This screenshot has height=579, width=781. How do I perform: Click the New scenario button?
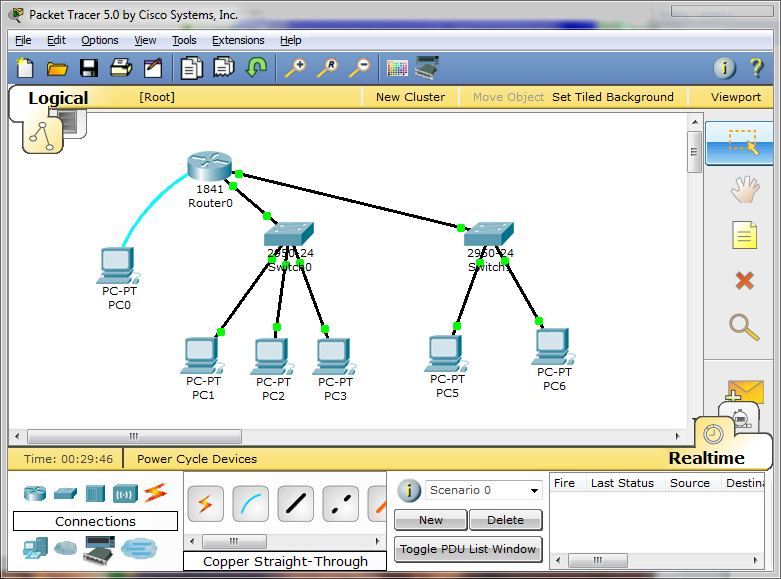click(431, 520)
